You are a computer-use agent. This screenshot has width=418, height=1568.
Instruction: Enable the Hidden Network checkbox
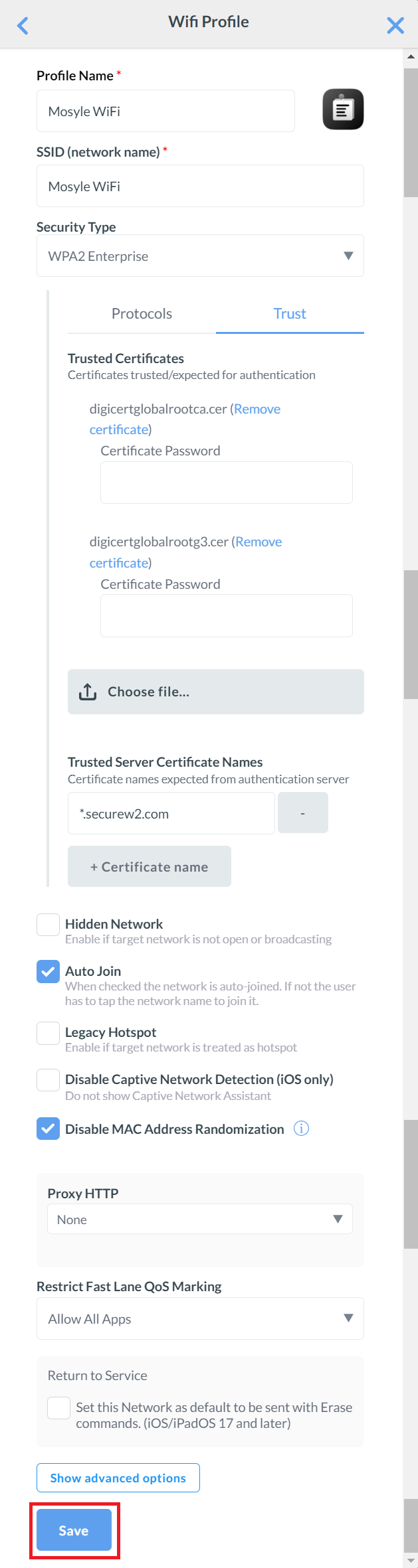click(48, 924)
